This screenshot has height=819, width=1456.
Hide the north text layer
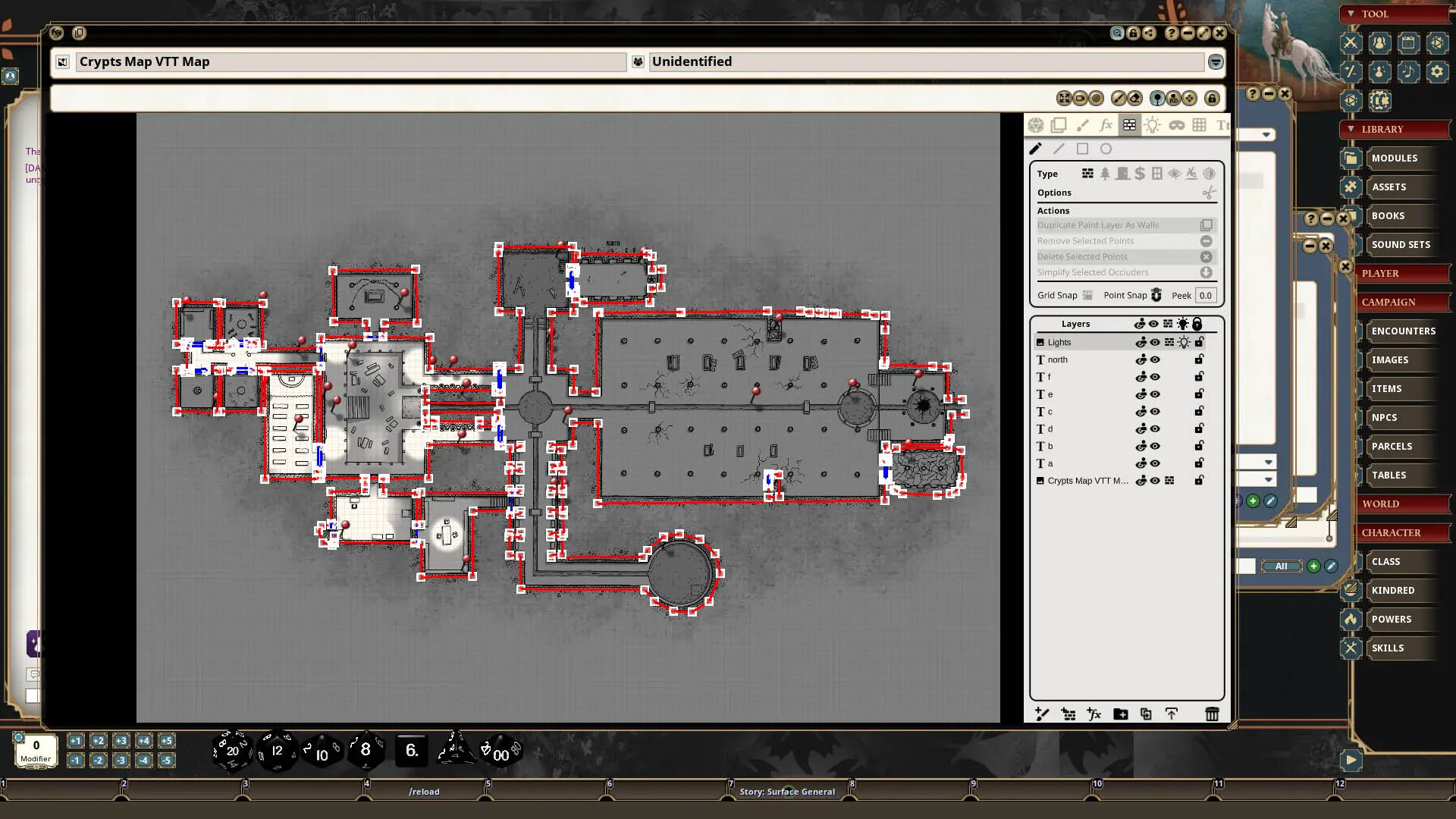1155,359
